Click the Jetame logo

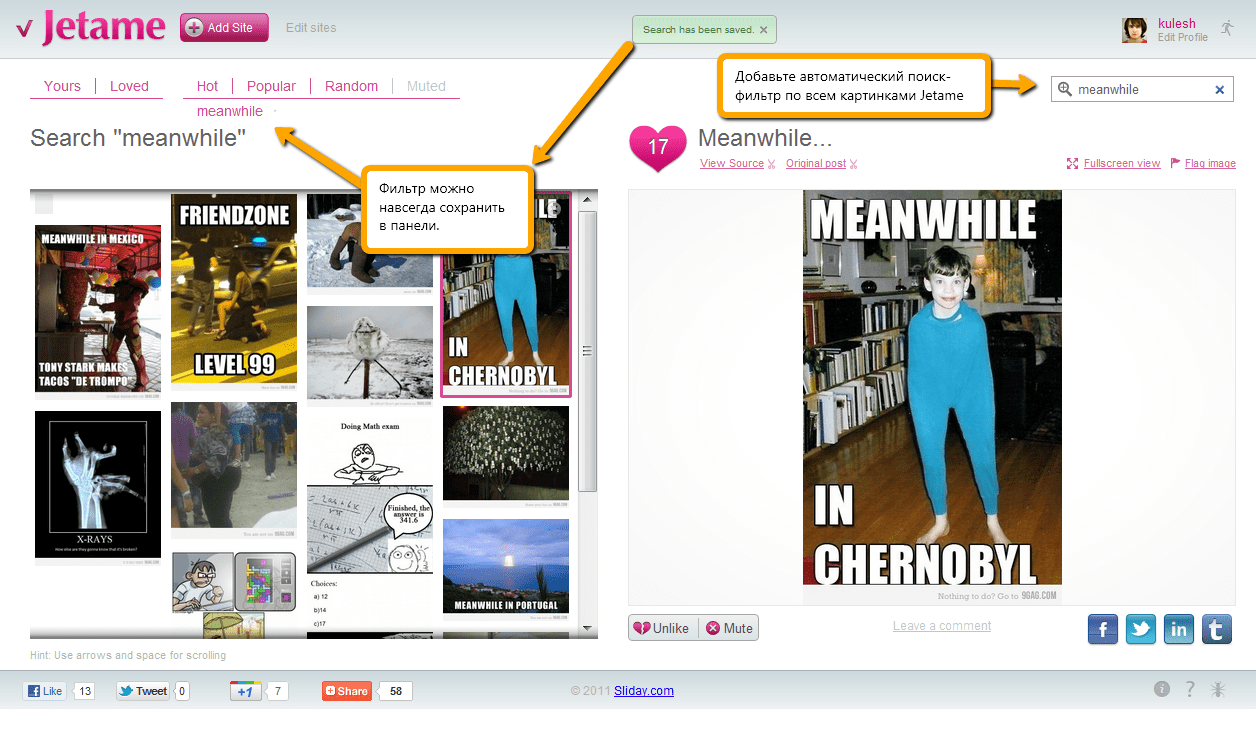[x=91, y=28]
